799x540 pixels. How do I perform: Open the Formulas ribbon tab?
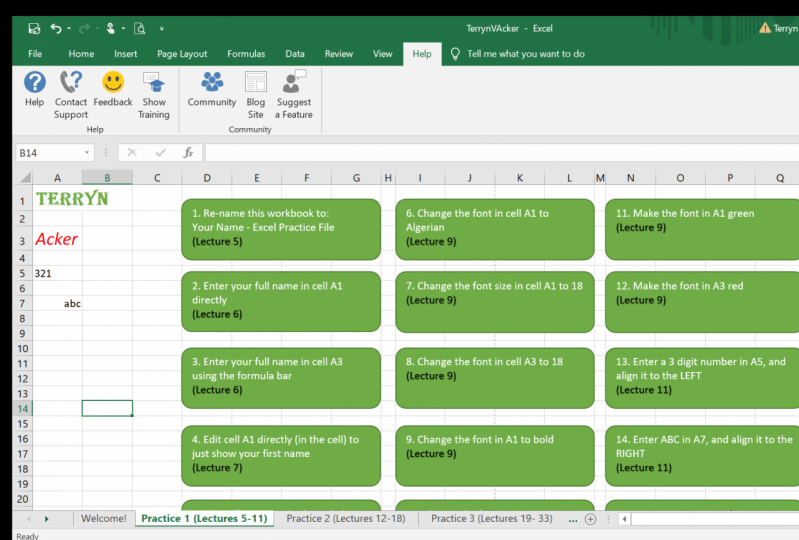(x=246, y=53)
